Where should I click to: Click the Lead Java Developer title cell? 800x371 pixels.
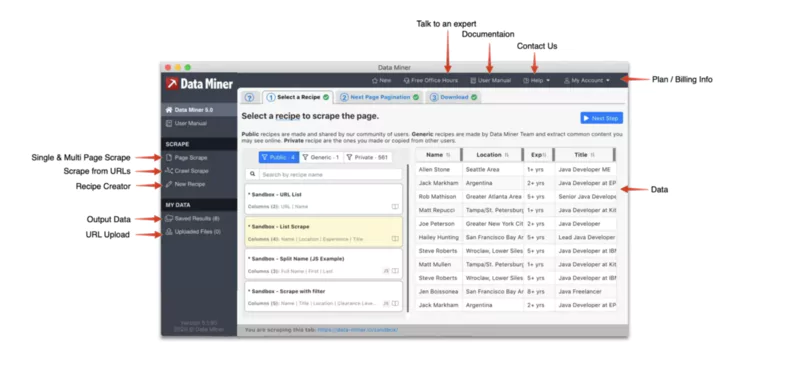pyautogui.click(x=586, y=237)
